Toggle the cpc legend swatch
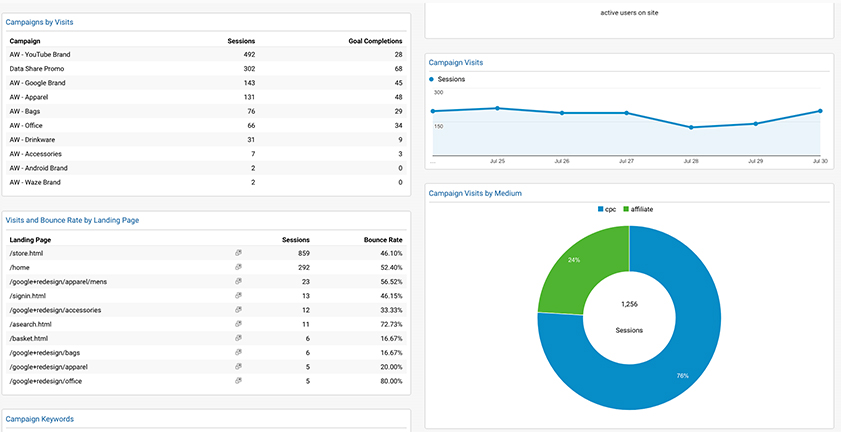 (600, 209)
